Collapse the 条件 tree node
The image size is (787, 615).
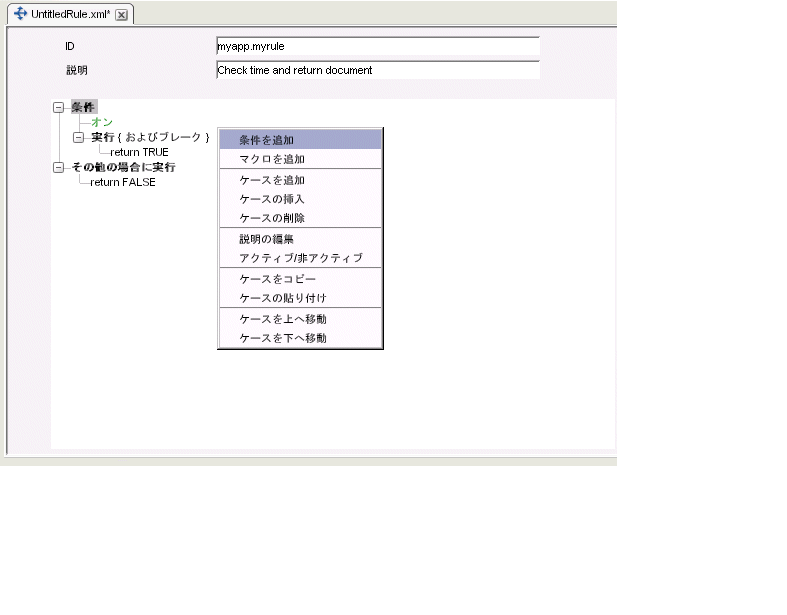59,107
